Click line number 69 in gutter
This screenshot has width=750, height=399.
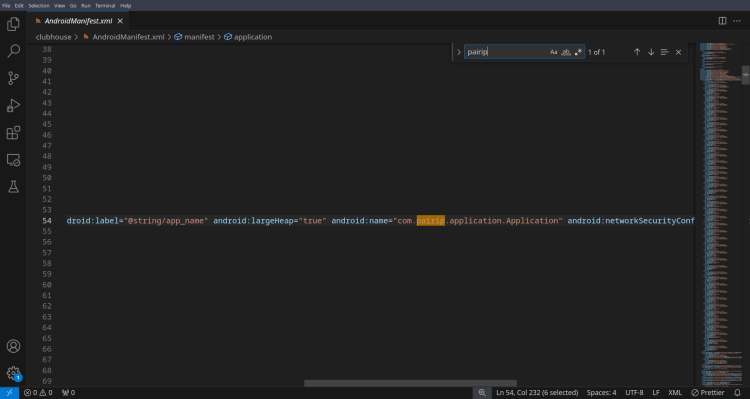pos(46,381)
